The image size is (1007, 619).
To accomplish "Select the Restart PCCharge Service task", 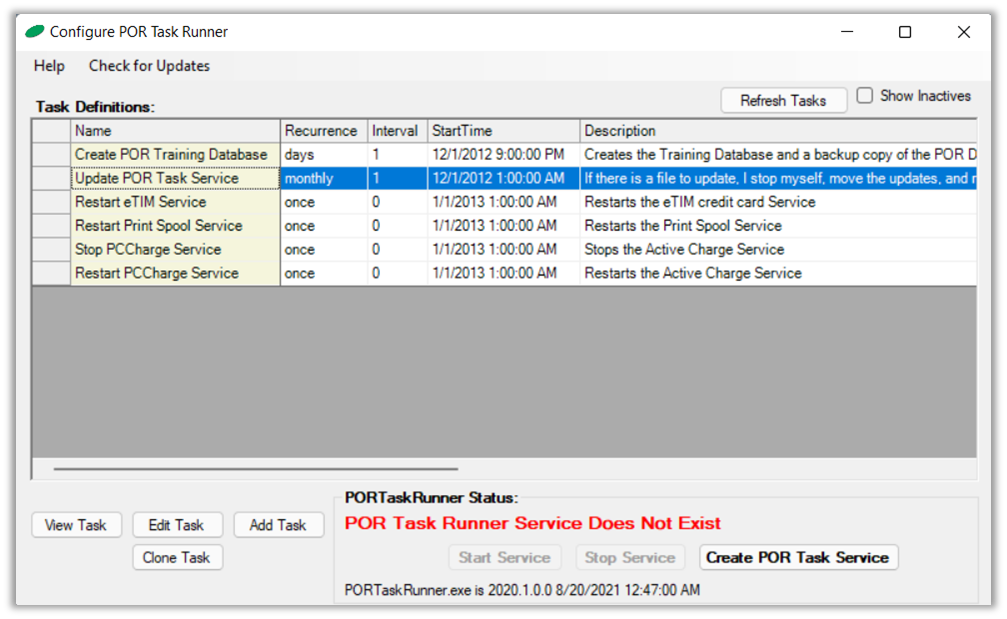I will click(x=157, y=273).
